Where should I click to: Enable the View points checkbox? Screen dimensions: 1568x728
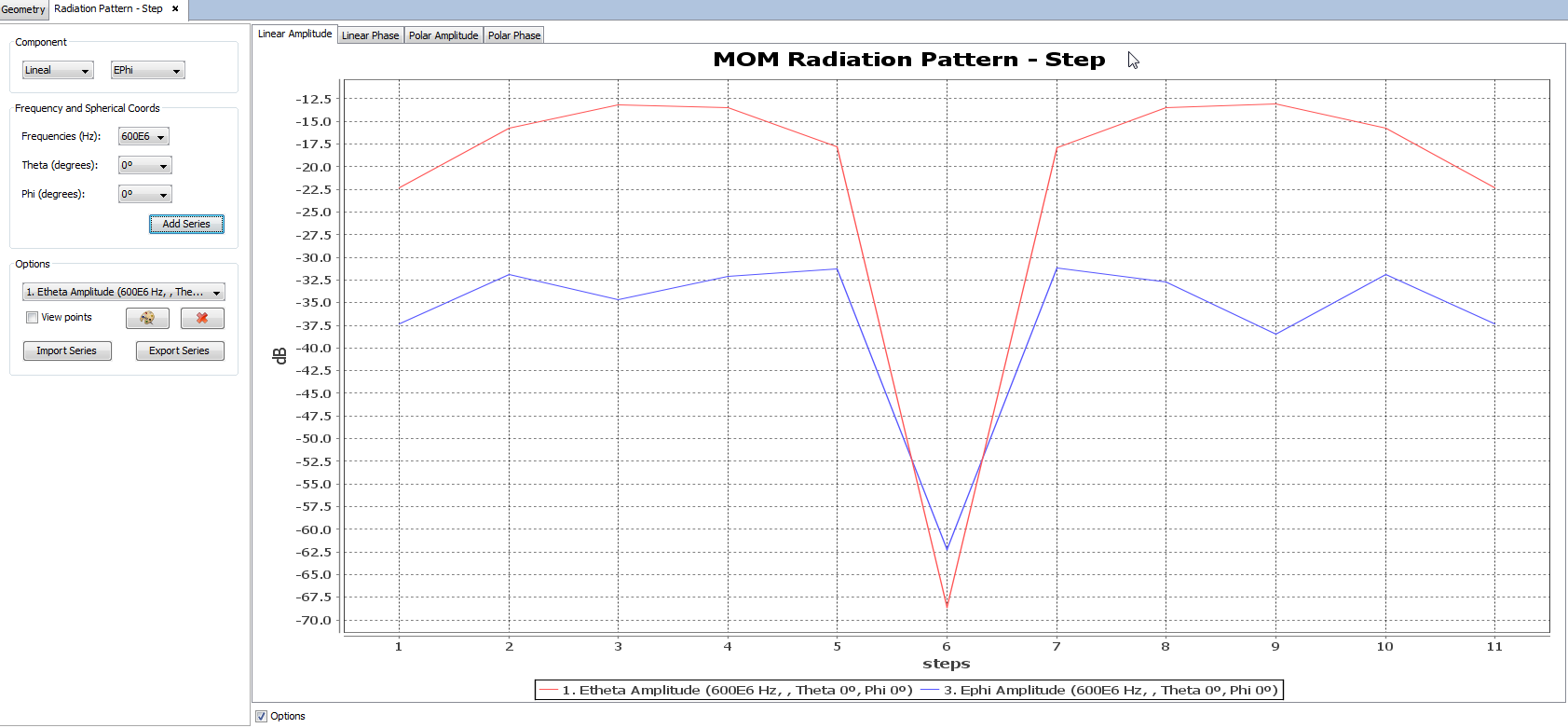[x=33, y=317]
